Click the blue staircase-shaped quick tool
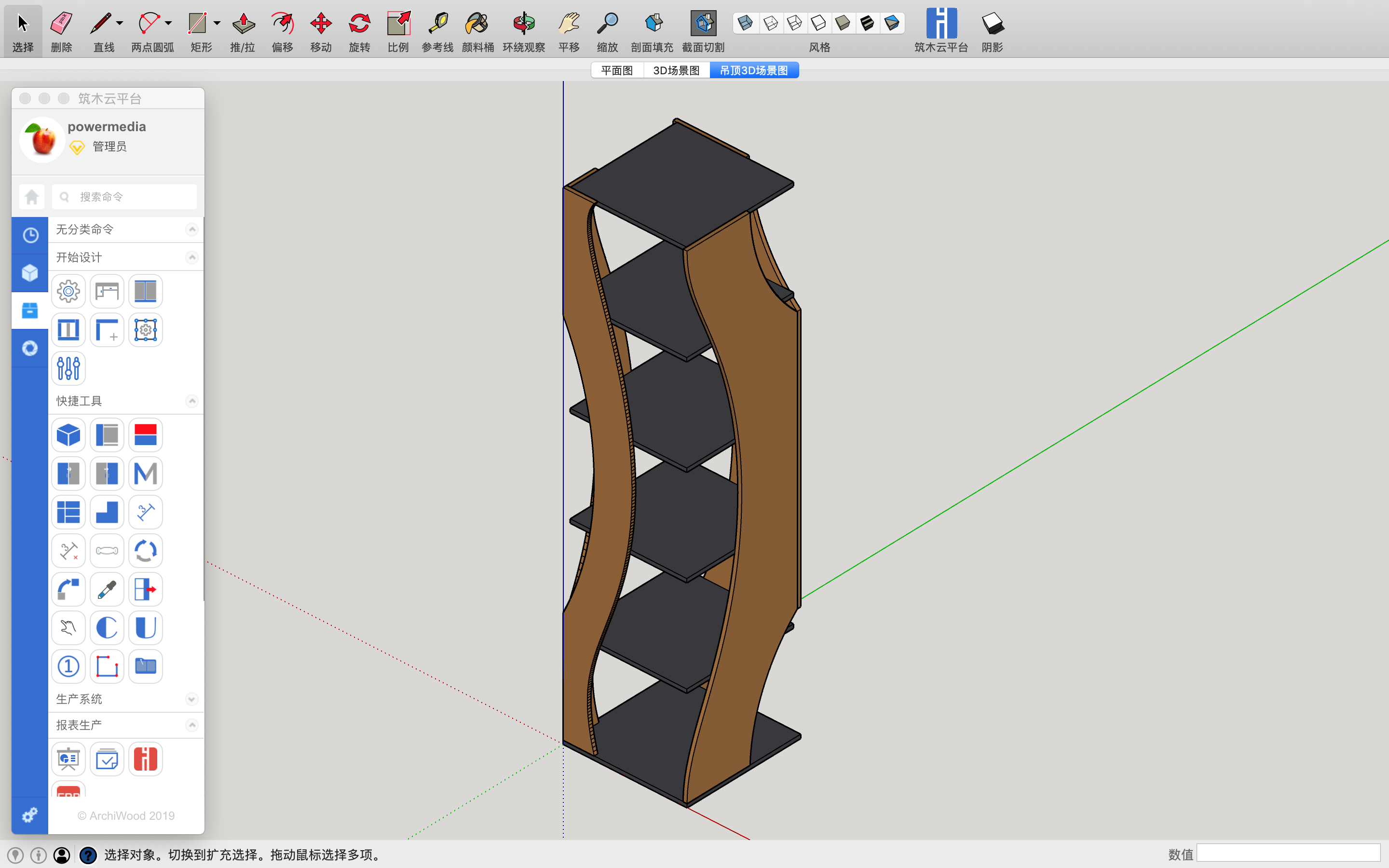The image size is (1389, 868). tap(107, 512)
